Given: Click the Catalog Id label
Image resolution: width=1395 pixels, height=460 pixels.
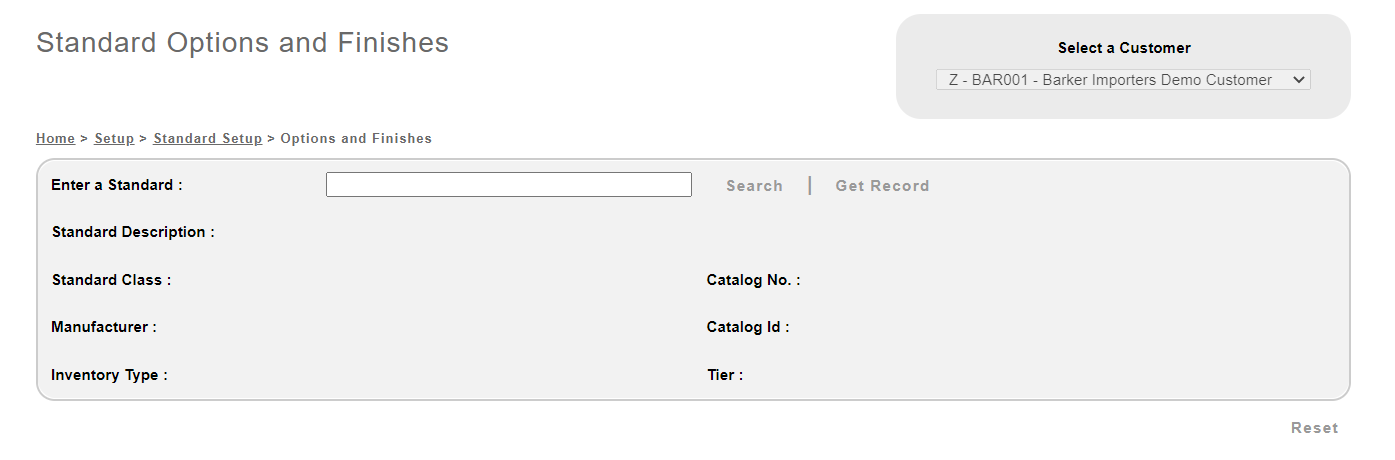Looking at the screenshot, I should point(747,327).
